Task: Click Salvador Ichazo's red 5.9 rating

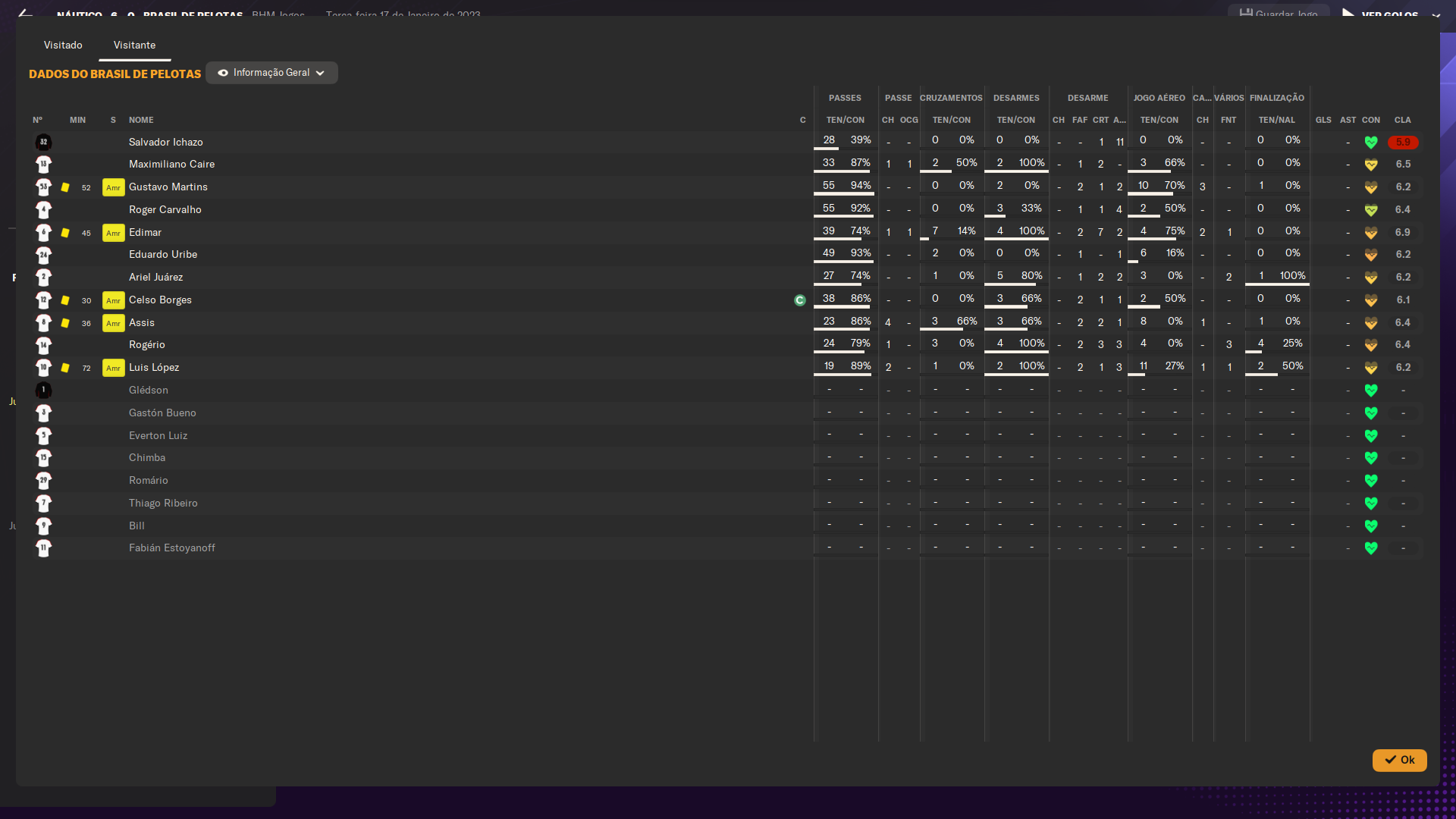Action: point(1403,143)
